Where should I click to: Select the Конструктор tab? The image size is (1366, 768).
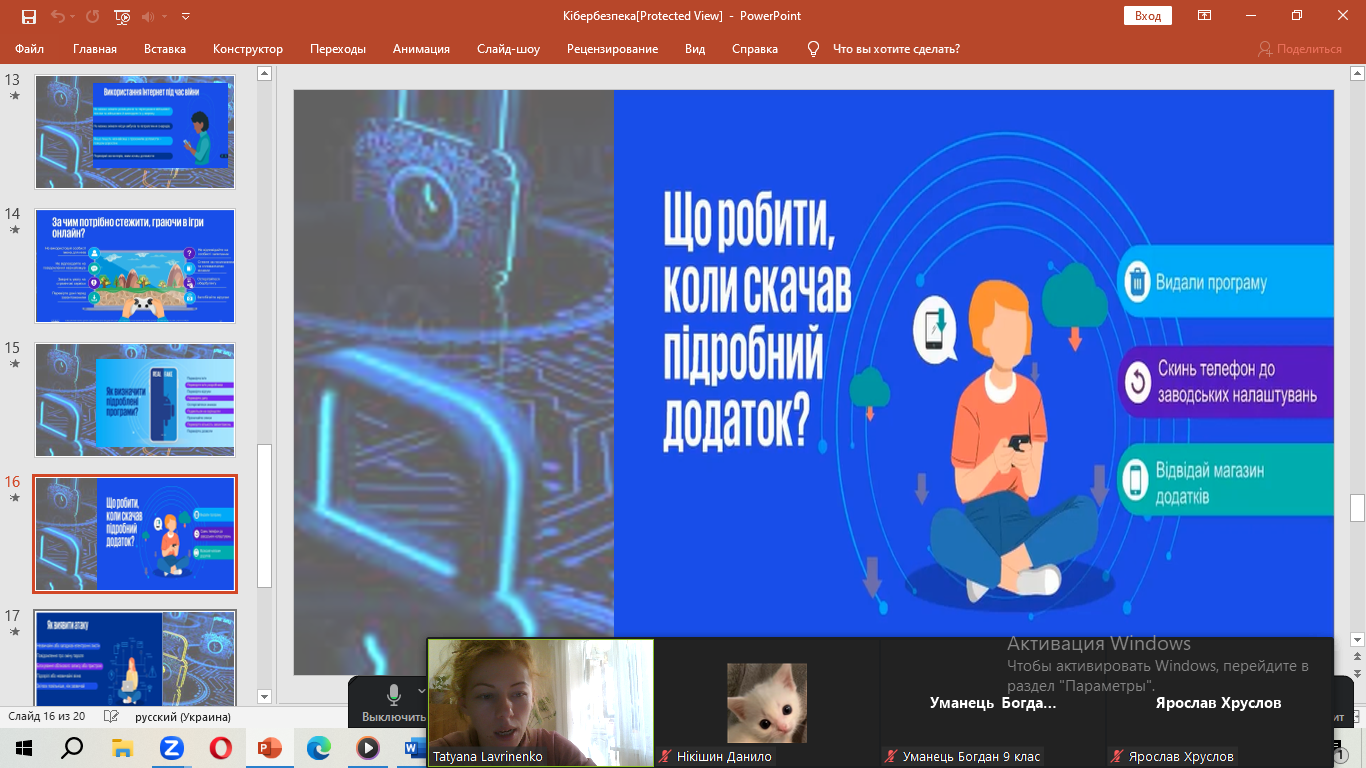(x=248, y=49)
